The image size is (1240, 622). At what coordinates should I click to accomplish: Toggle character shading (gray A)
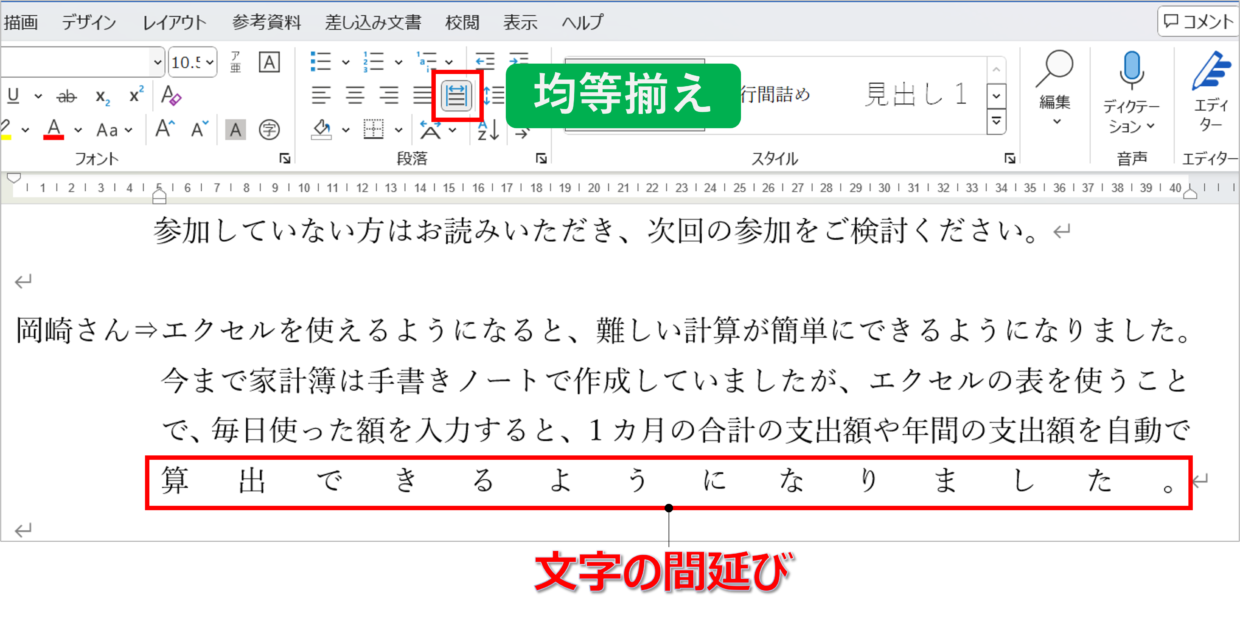pyautogui.click(x=235, y=129)
